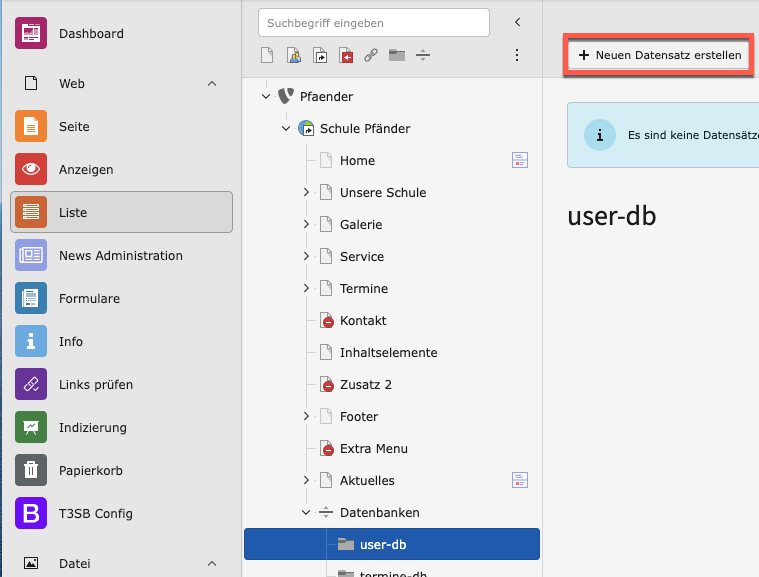Expand the Termine page node

(x=306, y=288)
